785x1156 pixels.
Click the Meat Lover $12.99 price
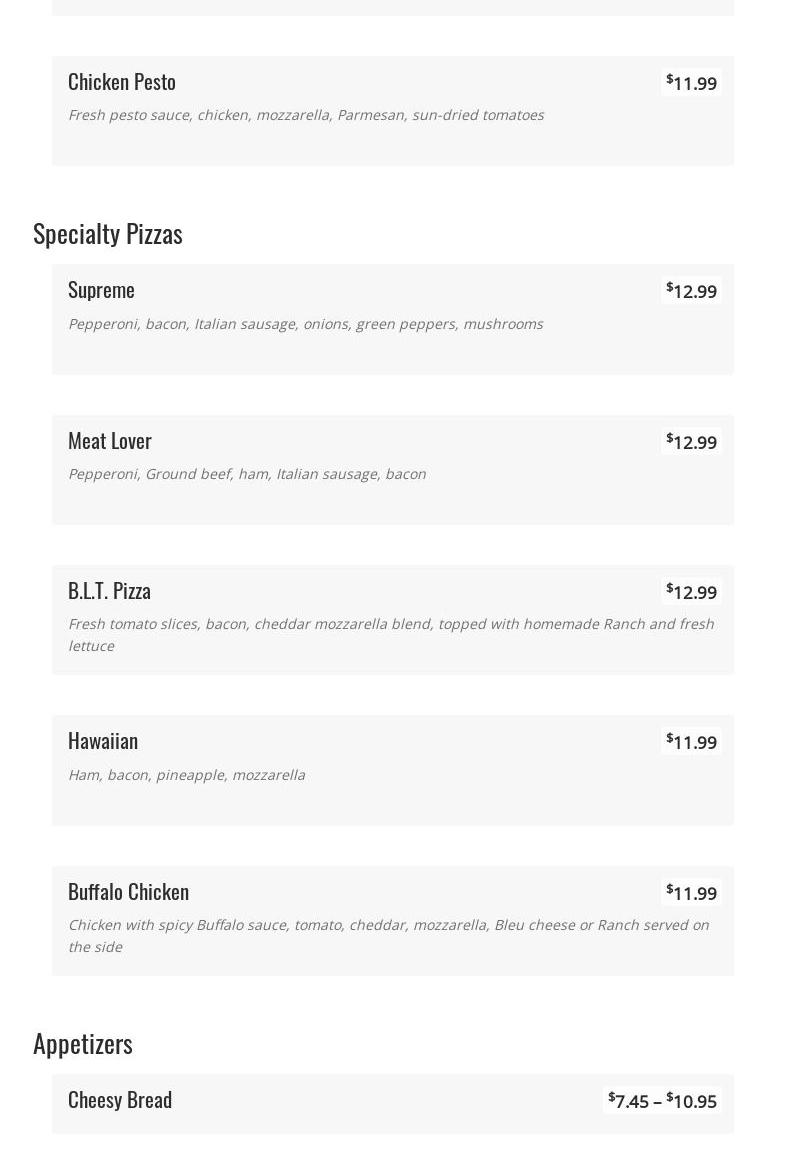(692, 442)
